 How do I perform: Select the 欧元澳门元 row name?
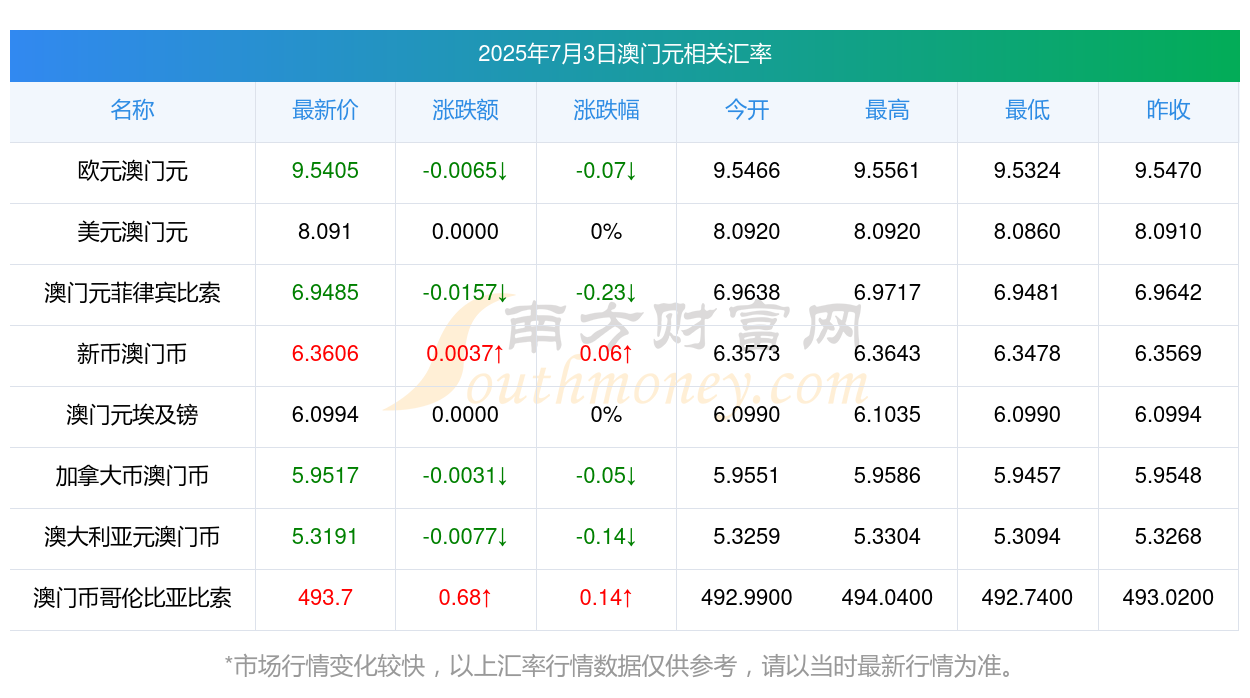pyautogui.click(x=132, y=171)
